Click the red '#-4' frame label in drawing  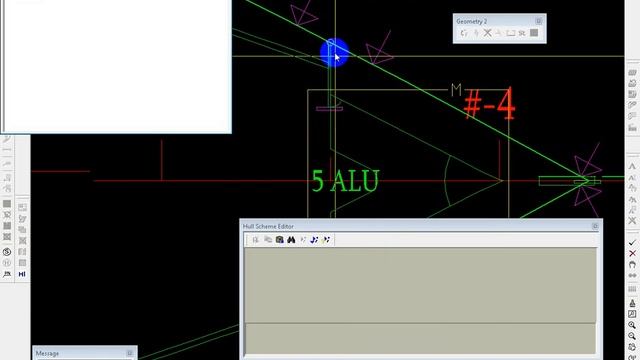pos(489,104)
